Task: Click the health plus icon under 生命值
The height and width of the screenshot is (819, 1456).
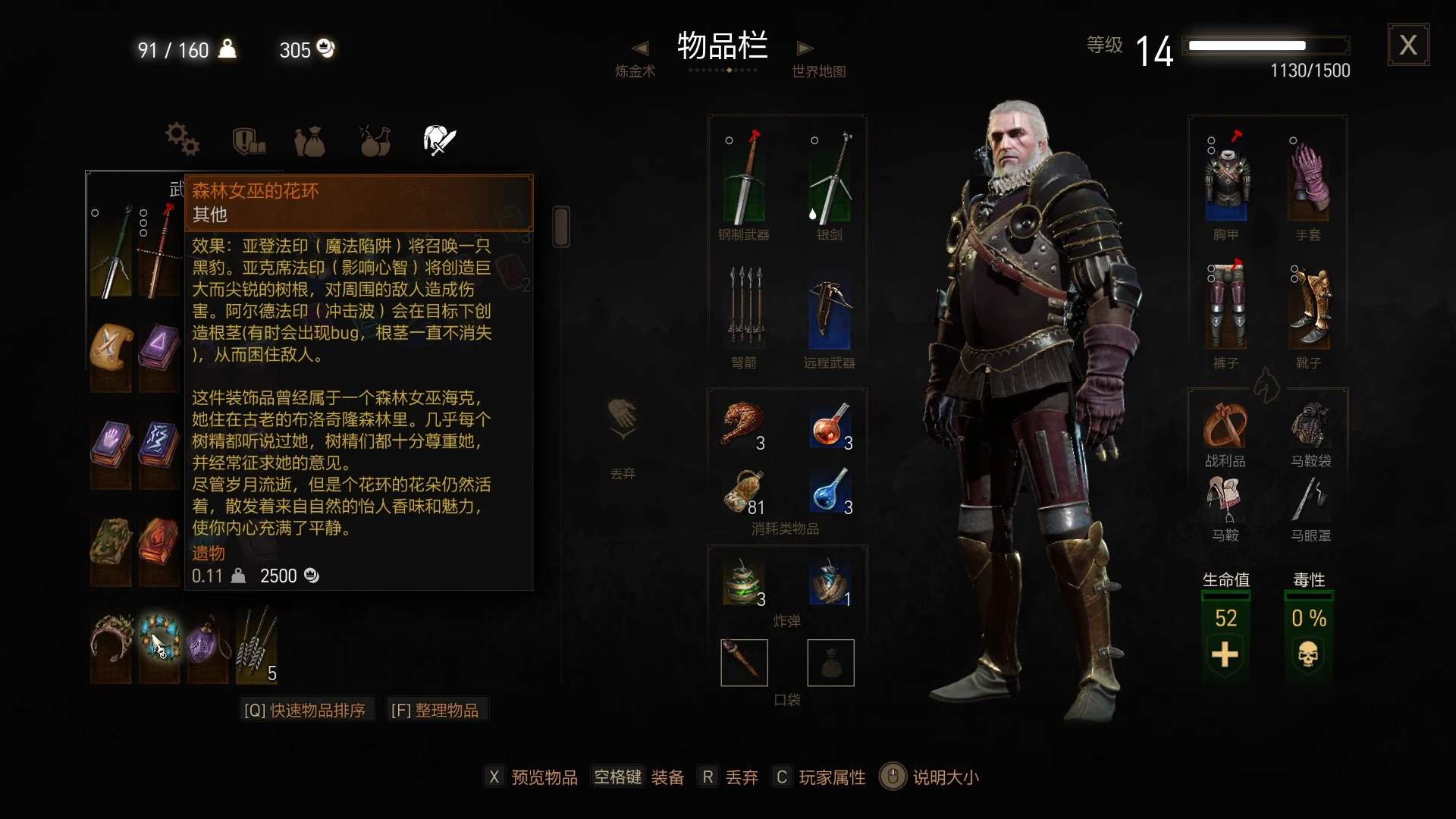Action: tap(1225, 654)
